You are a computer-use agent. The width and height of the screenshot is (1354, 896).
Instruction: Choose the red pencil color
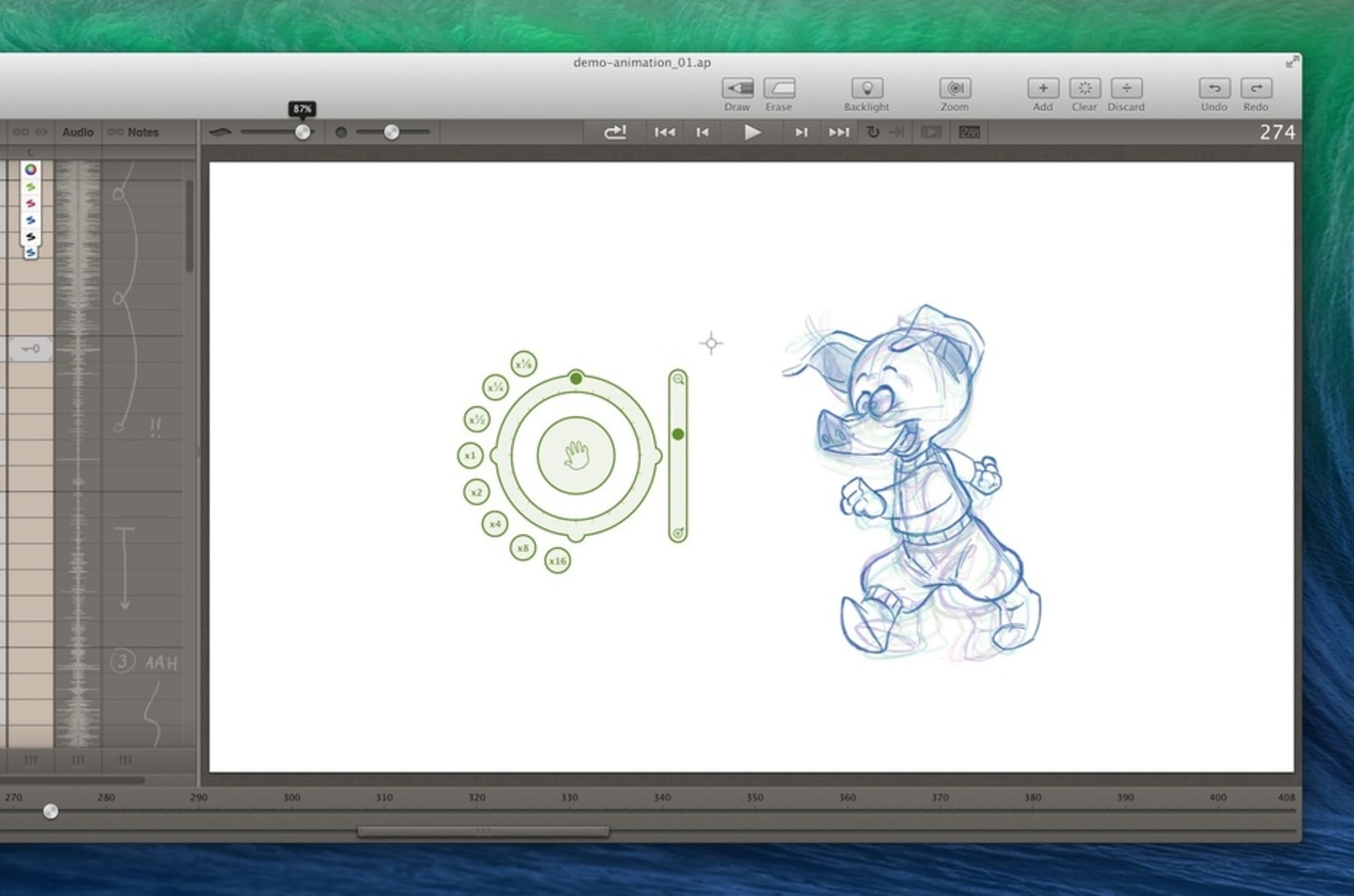point(31,203)
